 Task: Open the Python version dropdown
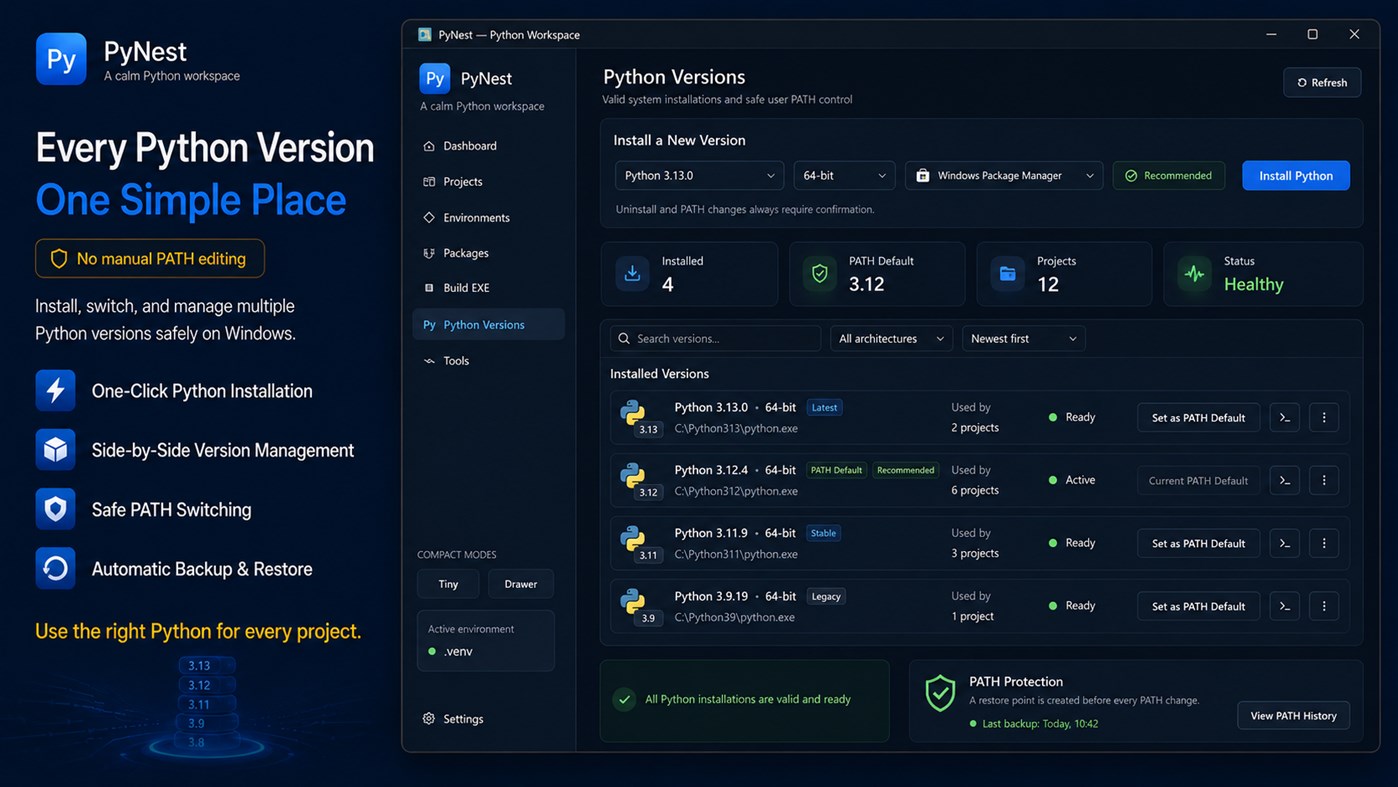coord(699,175)
